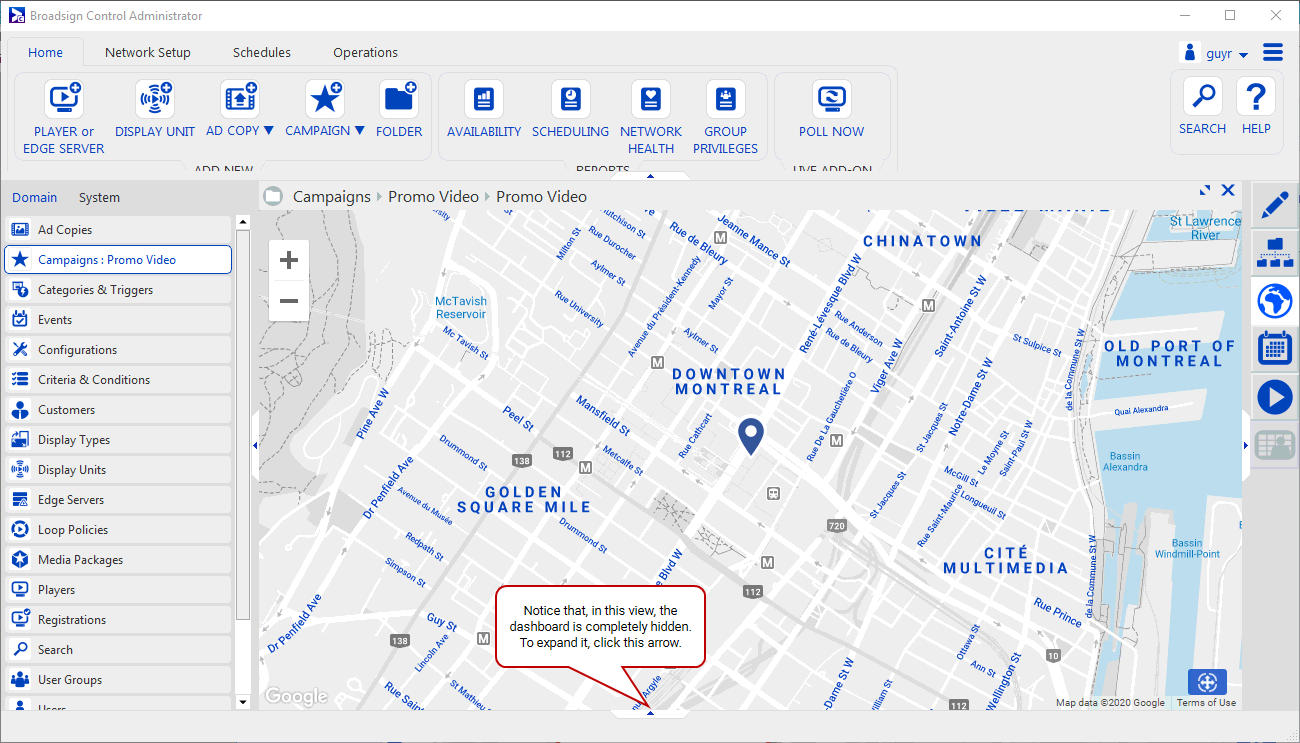The height and width of the screenshot is (743, 1300).
Task: Select Campaigns : Promo Video item
Action: [x=118, y=260]
